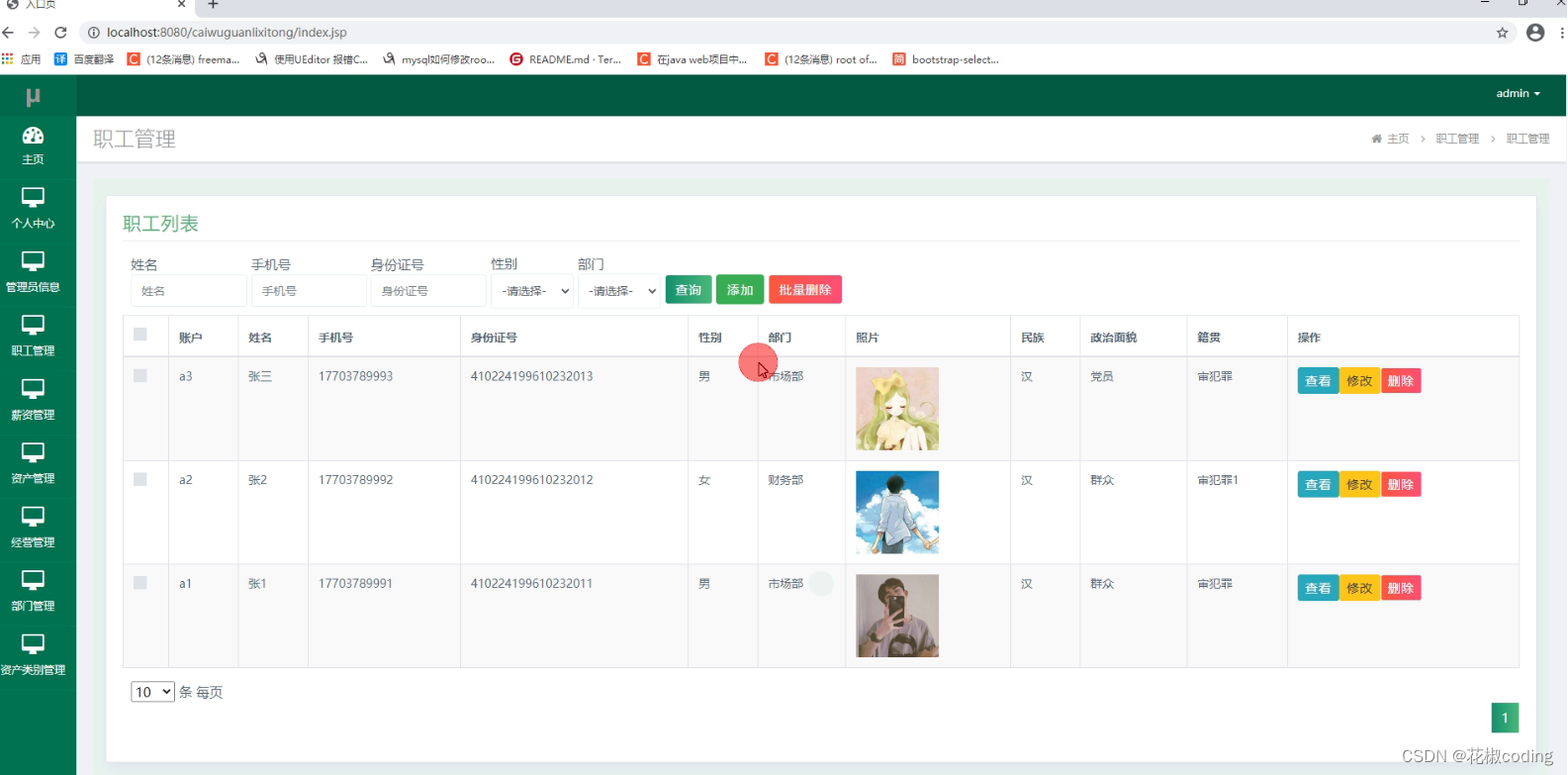Screen dimensions: 1568x775
Task: Click home icon breadcrumb 主页
Action: coord(1390,139)
